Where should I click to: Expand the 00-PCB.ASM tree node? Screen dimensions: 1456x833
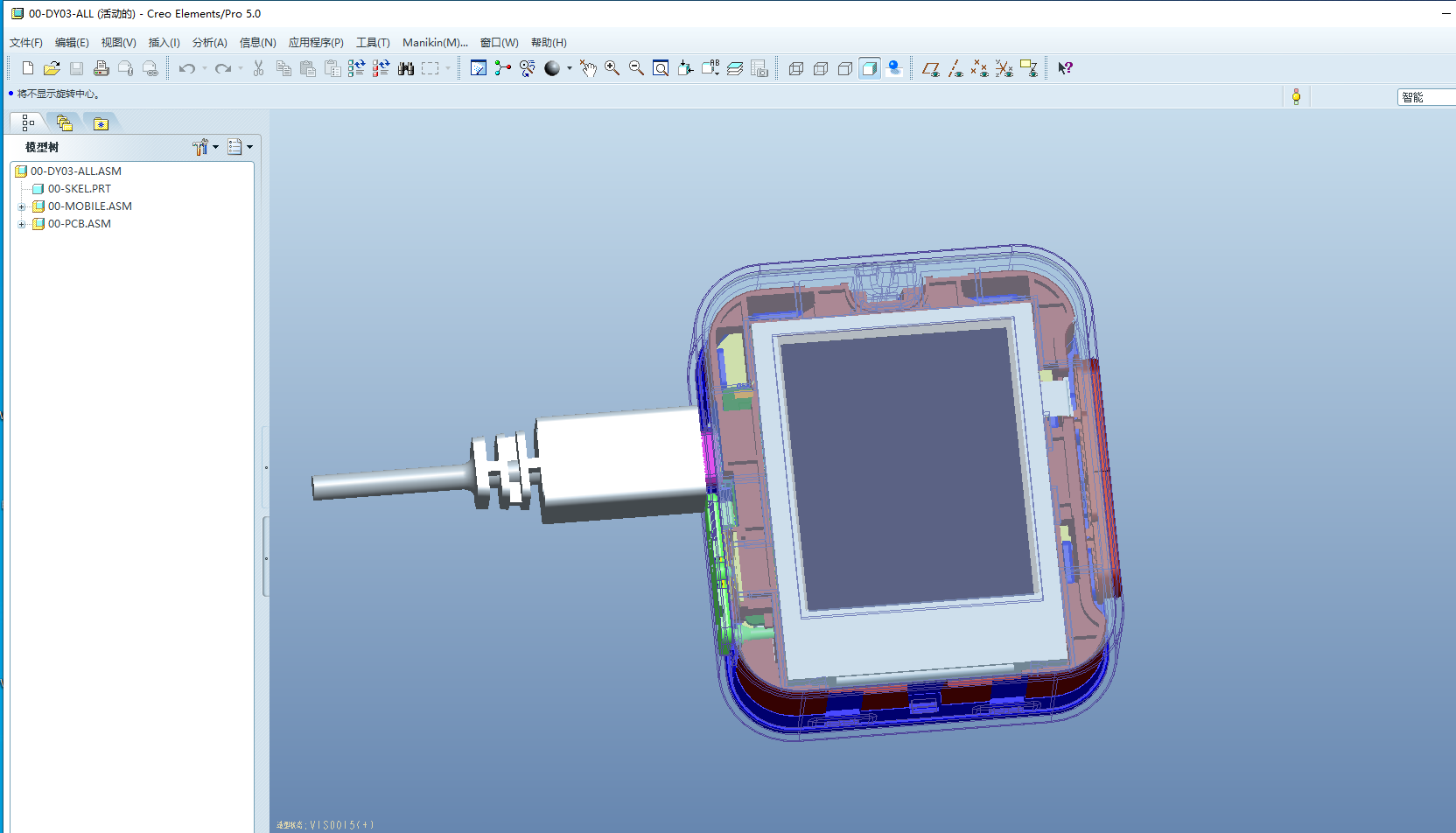tap(22, 224)
